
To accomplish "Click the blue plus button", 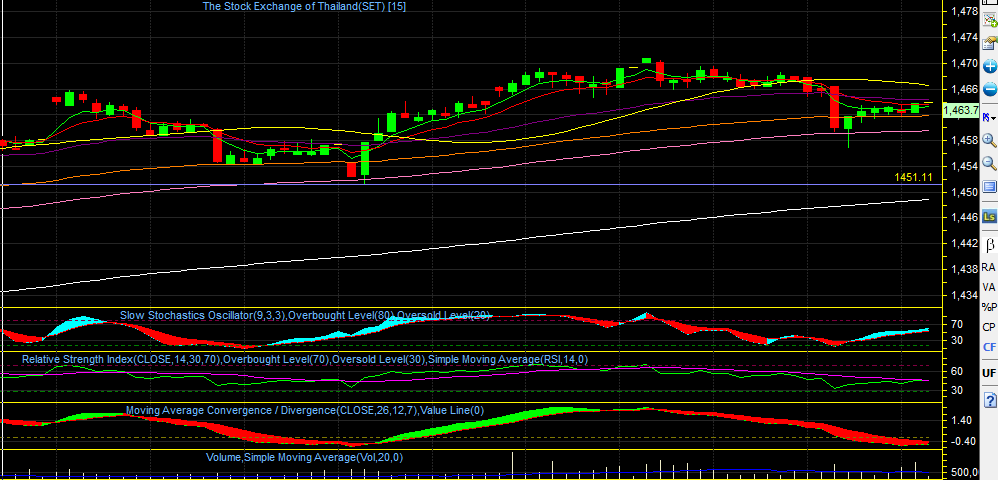I will pyautogui.click(x=990, y=66).
